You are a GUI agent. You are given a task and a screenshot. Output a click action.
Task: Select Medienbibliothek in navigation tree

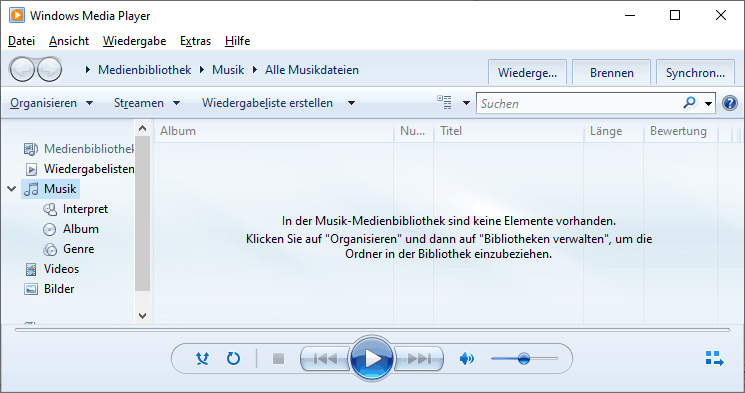89,149
